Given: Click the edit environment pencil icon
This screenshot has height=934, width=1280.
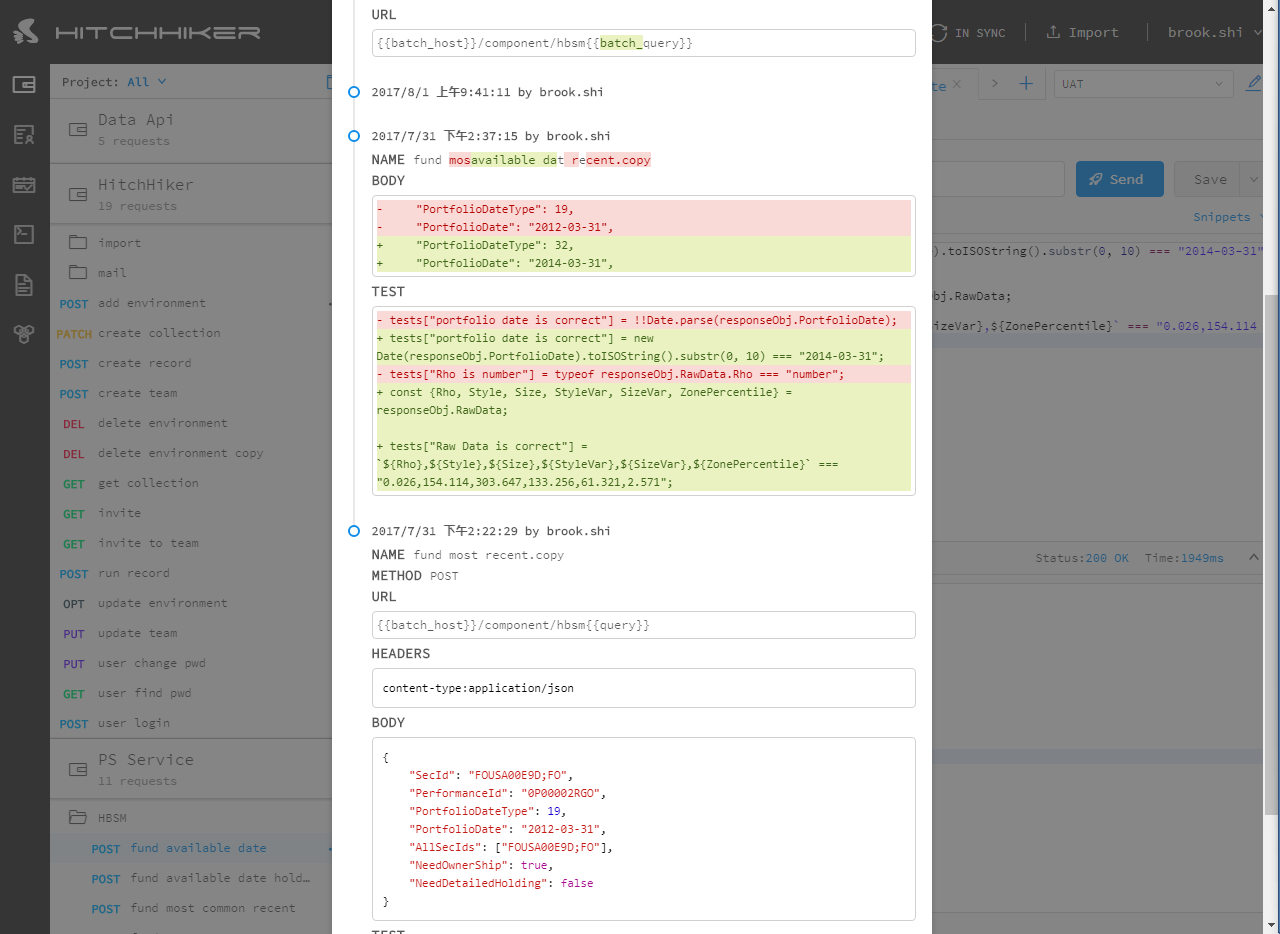Looking at the screenshot, I should pyautogui.click(x=1254, y=83).
